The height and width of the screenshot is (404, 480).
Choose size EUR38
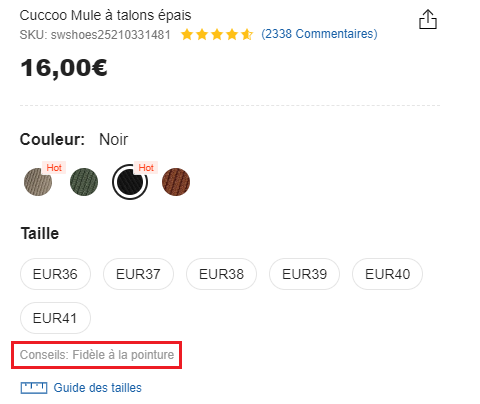coord(221,274)
